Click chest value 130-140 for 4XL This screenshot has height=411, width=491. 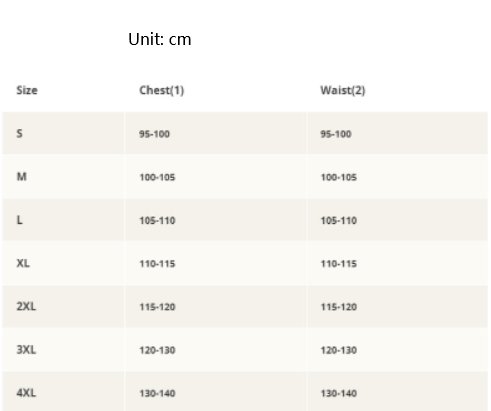(x=157, y=394)
